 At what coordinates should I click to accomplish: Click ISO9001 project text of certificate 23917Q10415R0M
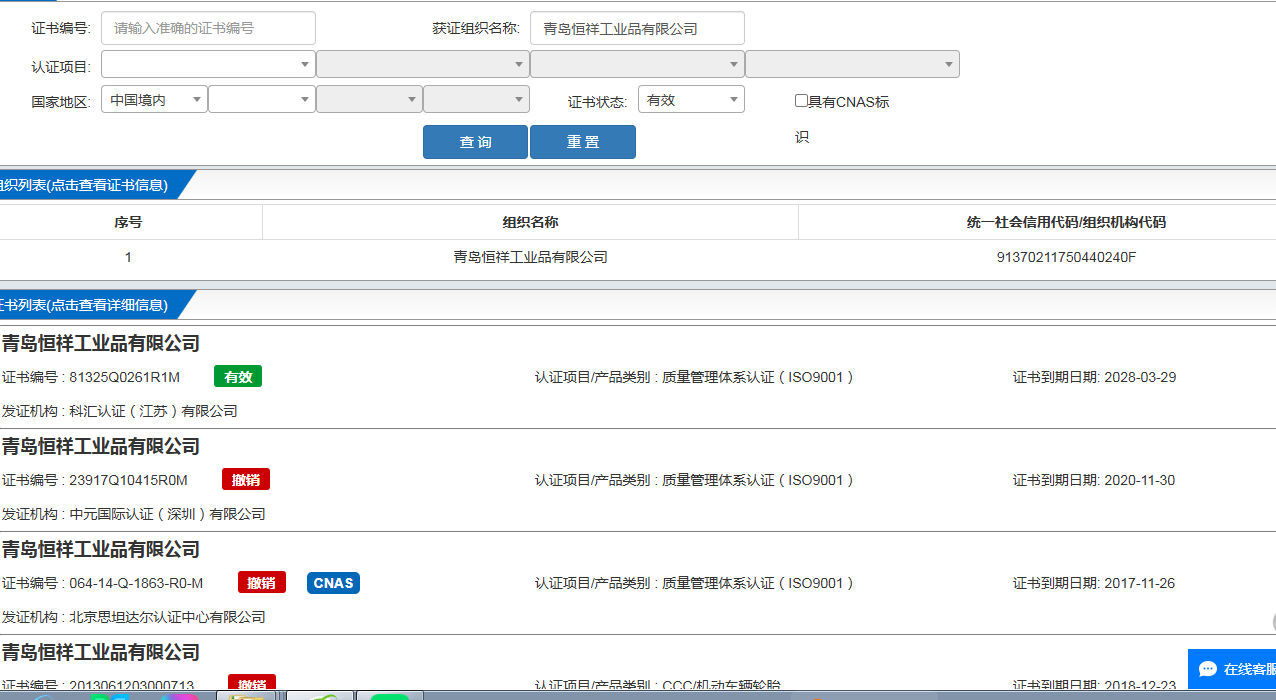point(759,480)
